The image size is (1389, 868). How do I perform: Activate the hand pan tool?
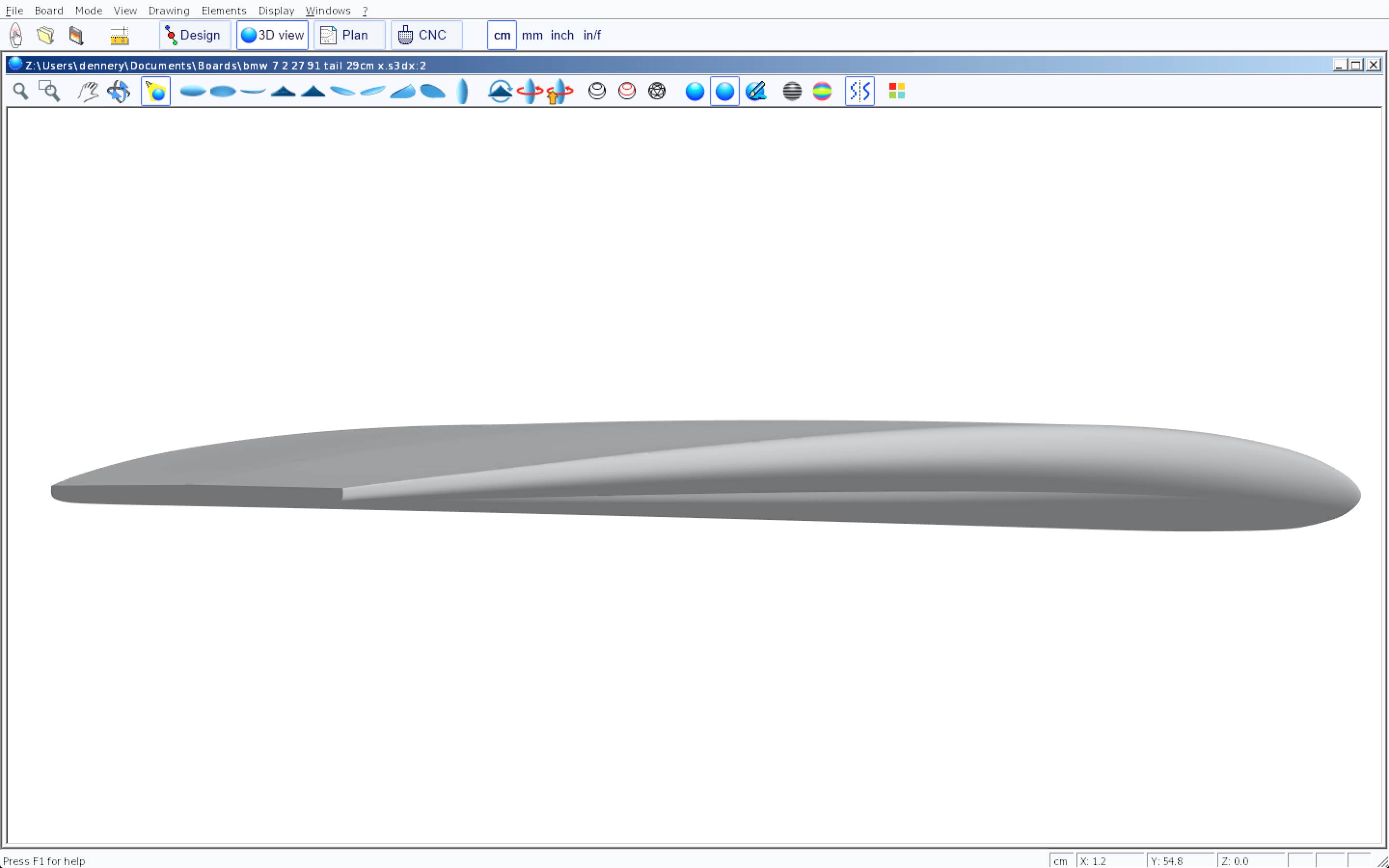(88, 91)
